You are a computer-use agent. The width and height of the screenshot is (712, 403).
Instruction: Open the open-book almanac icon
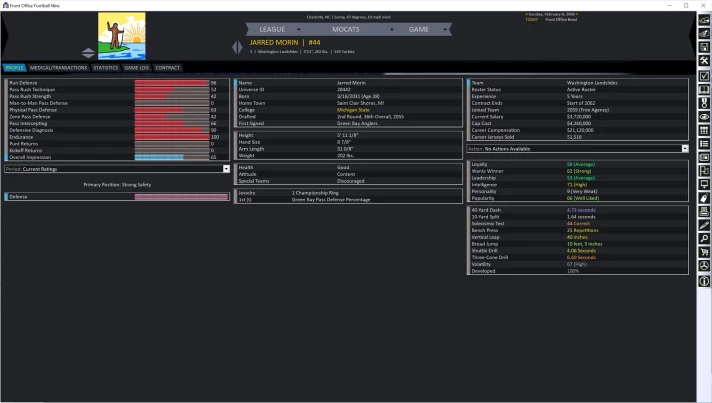click(704, 89)
